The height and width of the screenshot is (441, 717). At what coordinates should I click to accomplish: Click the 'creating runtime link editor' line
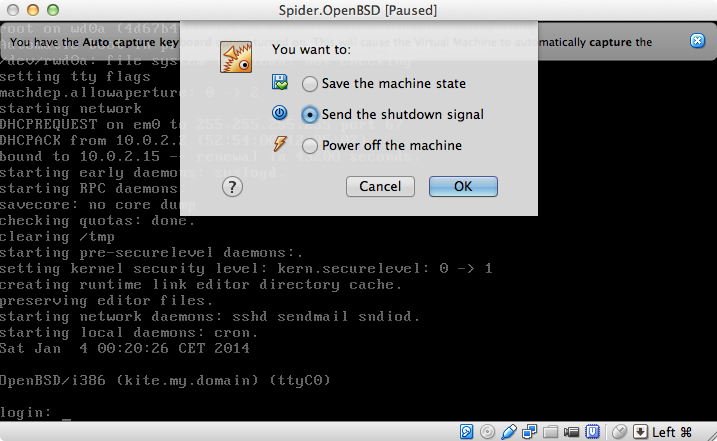tap(201, 285)
